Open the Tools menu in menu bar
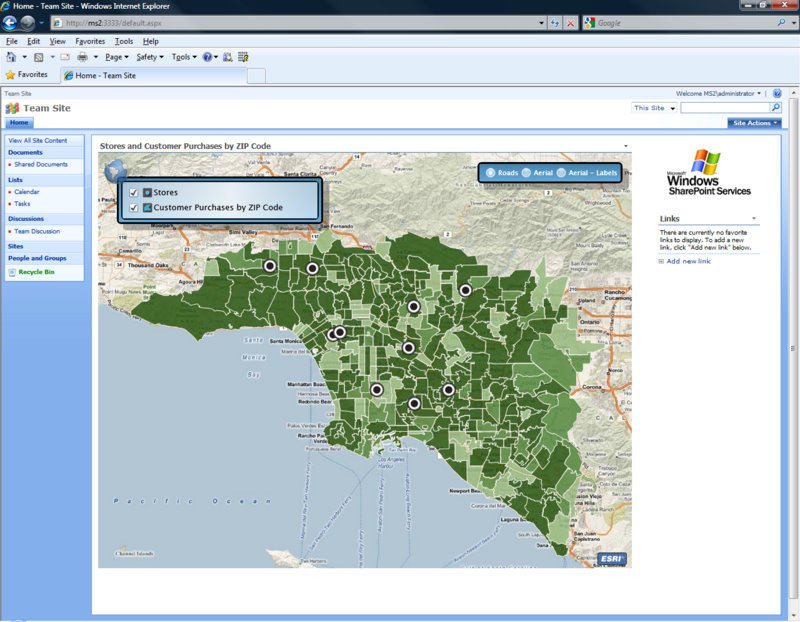The image size is (800, 622). click(x=124, y=41)
